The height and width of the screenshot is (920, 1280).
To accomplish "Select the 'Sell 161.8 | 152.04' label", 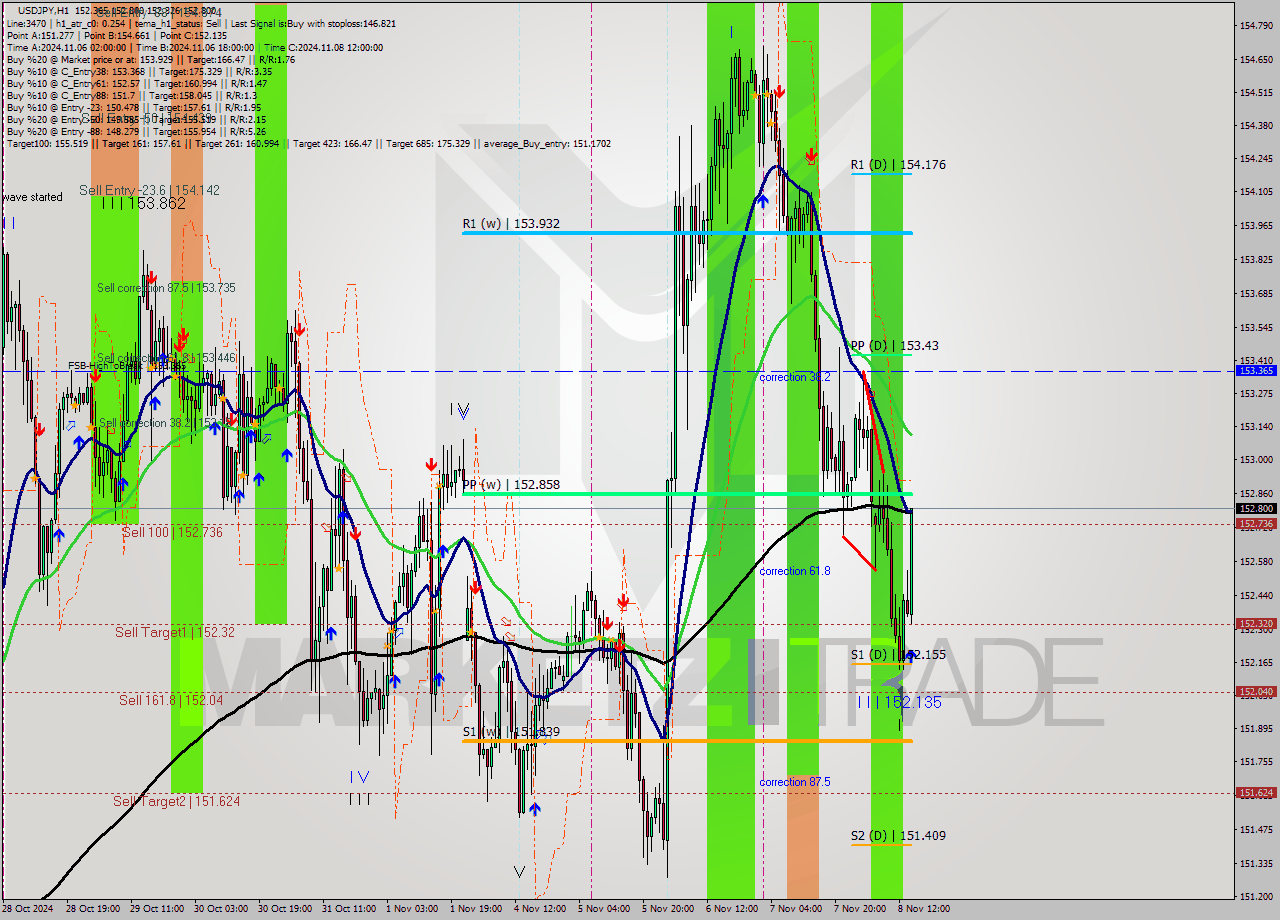I will tap(171, 700).
